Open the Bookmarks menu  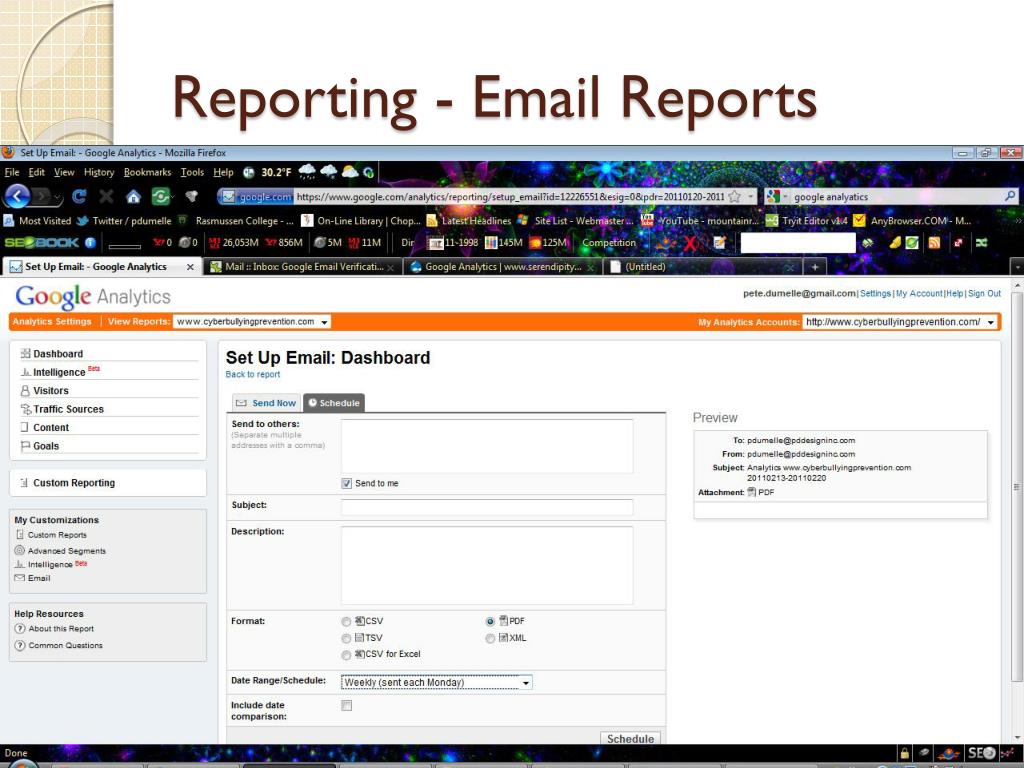(x=147, y=172)
